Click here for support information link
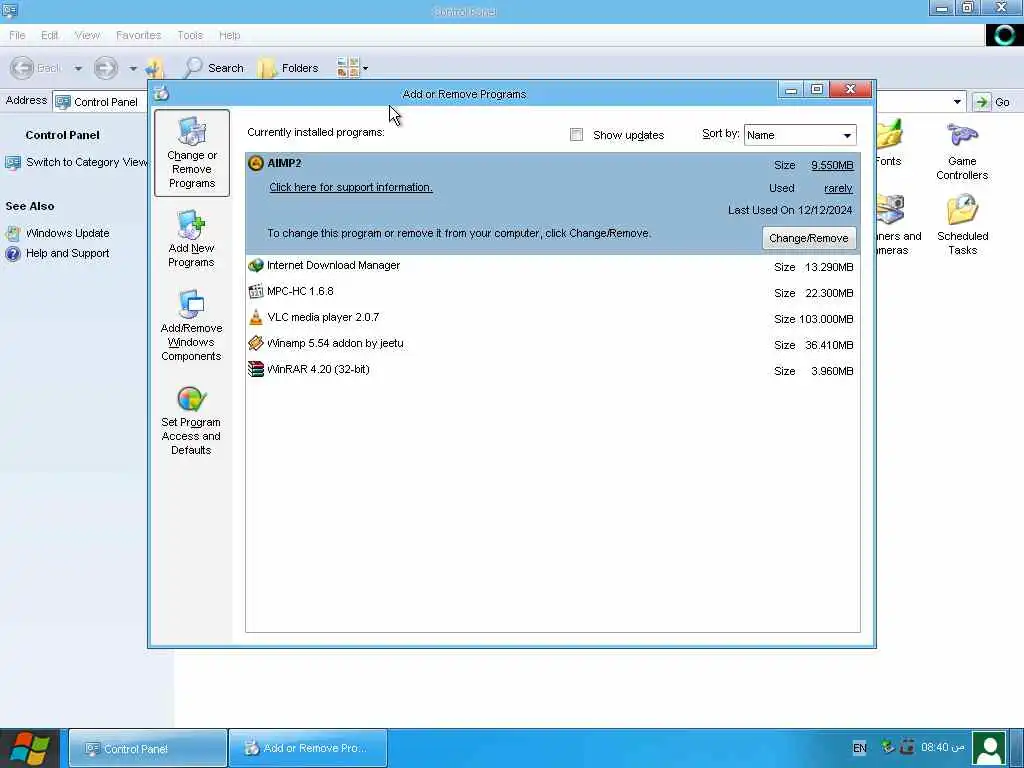Image resolution: width=1024 pixels, height=768 pixels. pos(351,187)
